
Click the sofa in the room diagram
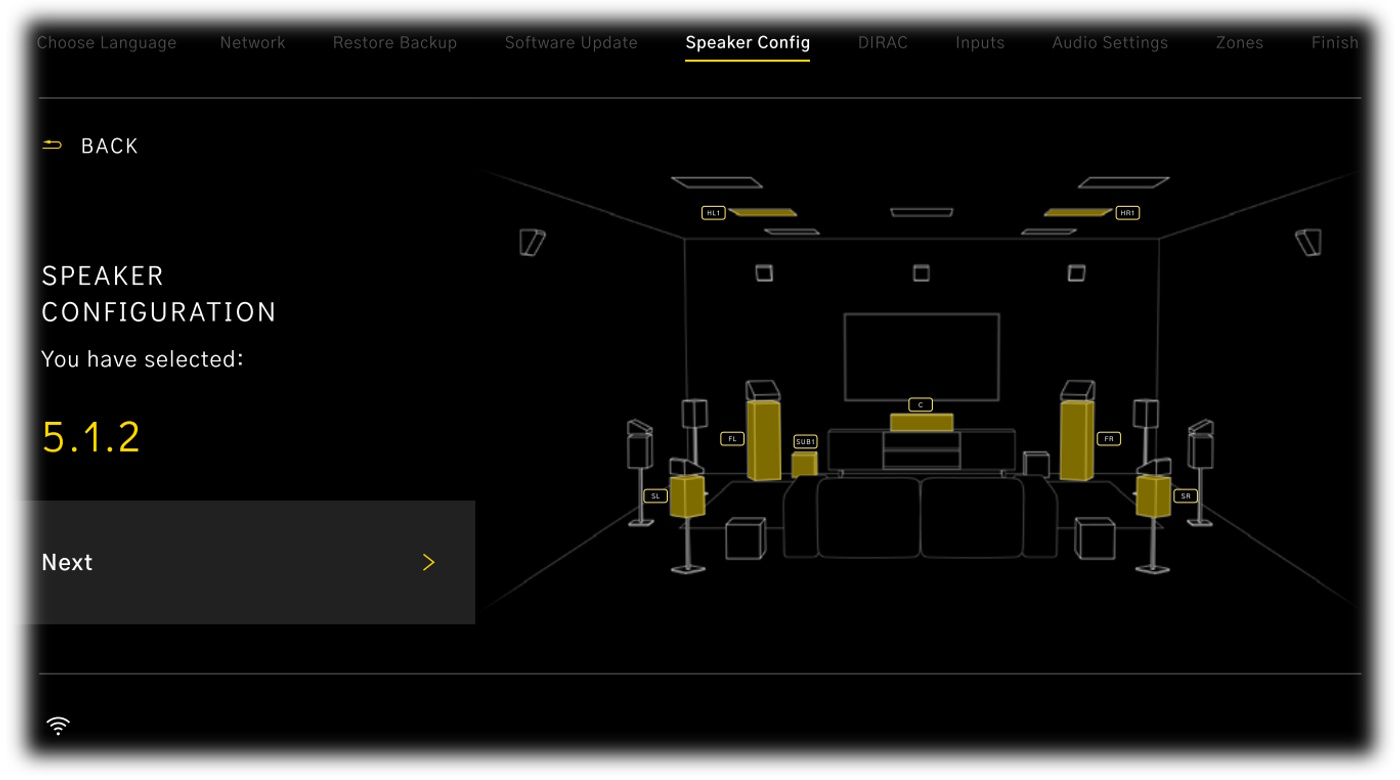(921, 517)
